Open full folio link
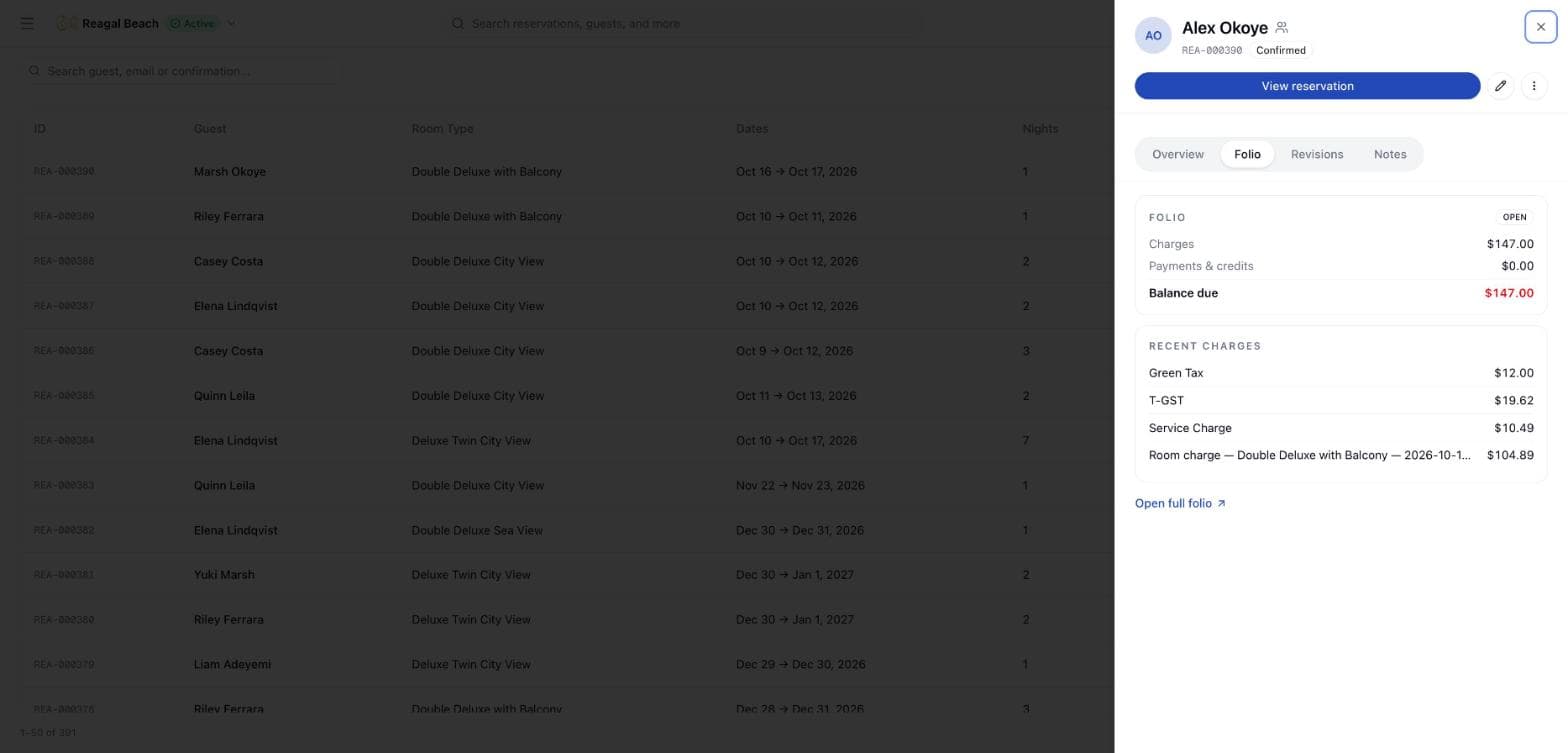The image size is (1568, 753). tap(1180, 503)
